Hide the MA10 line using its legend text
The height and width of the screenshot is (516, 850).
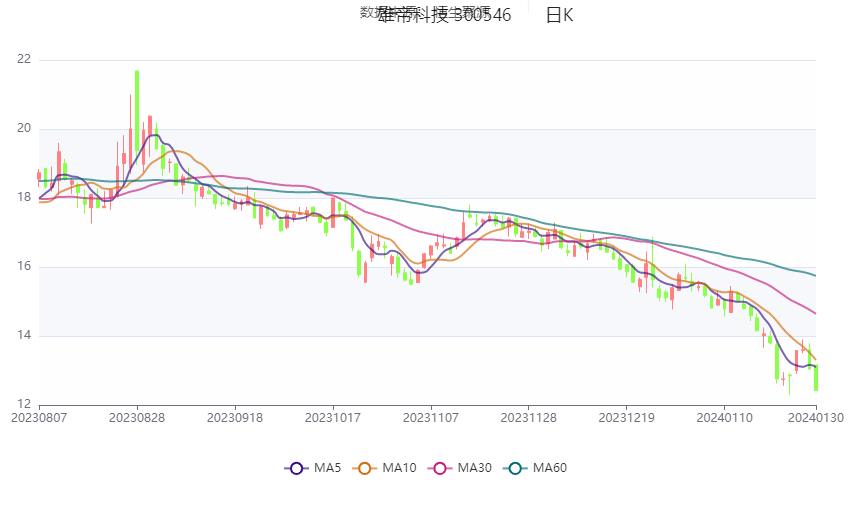coord(400,468)
